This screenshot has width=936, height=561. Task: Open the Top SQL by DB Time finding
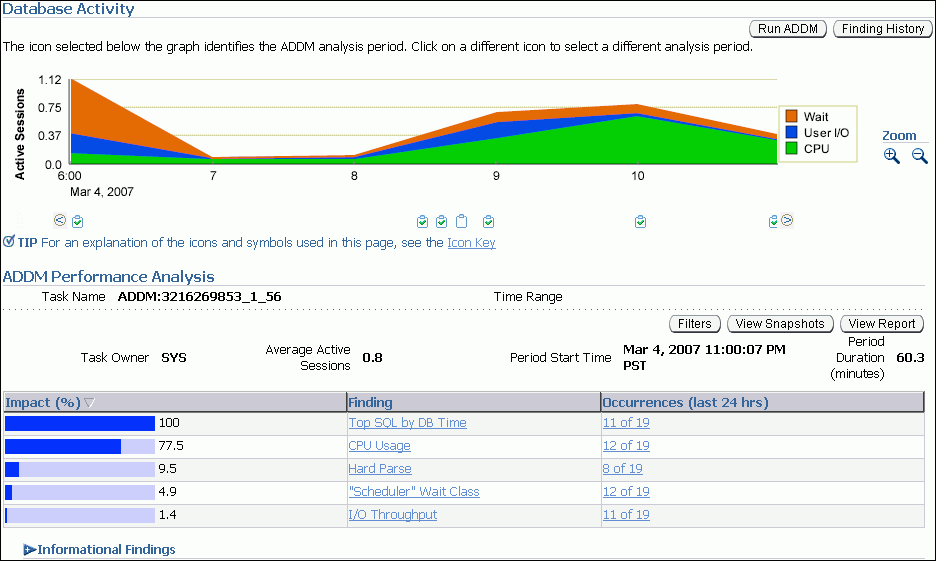pyautogui.click(x=407, y=423)
